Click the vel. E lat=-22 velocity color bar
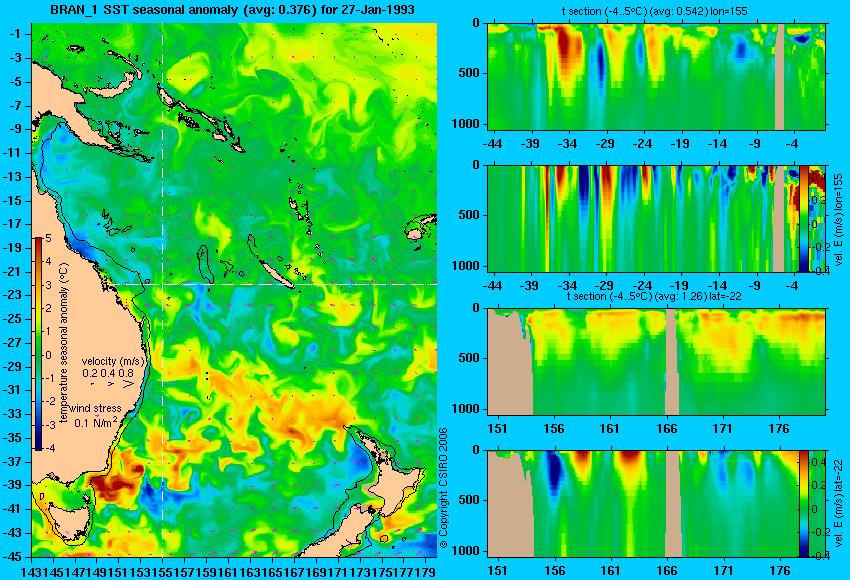 point(803,504)
